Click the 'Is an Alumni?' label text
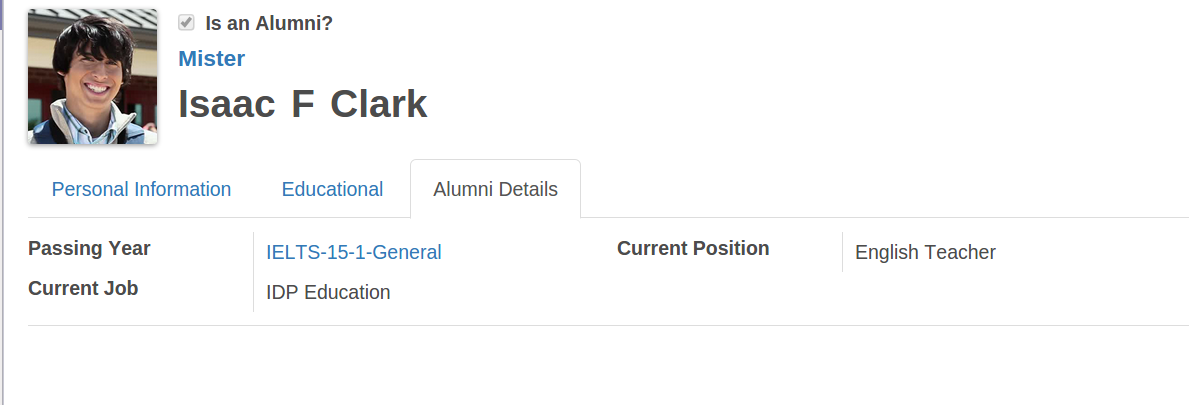Image resolution: width=1197 pixels, height=405 pixels. 269,23
